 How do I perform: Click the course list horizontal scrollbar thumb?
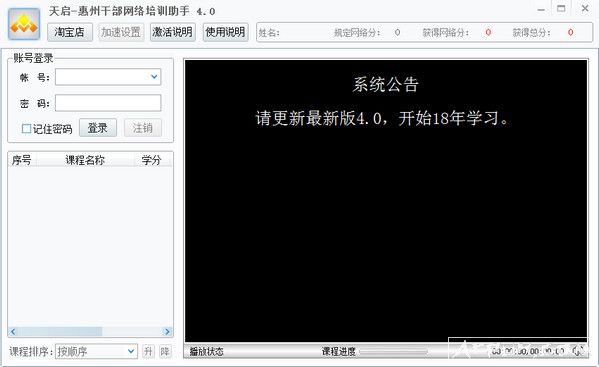tap(60, 331)
